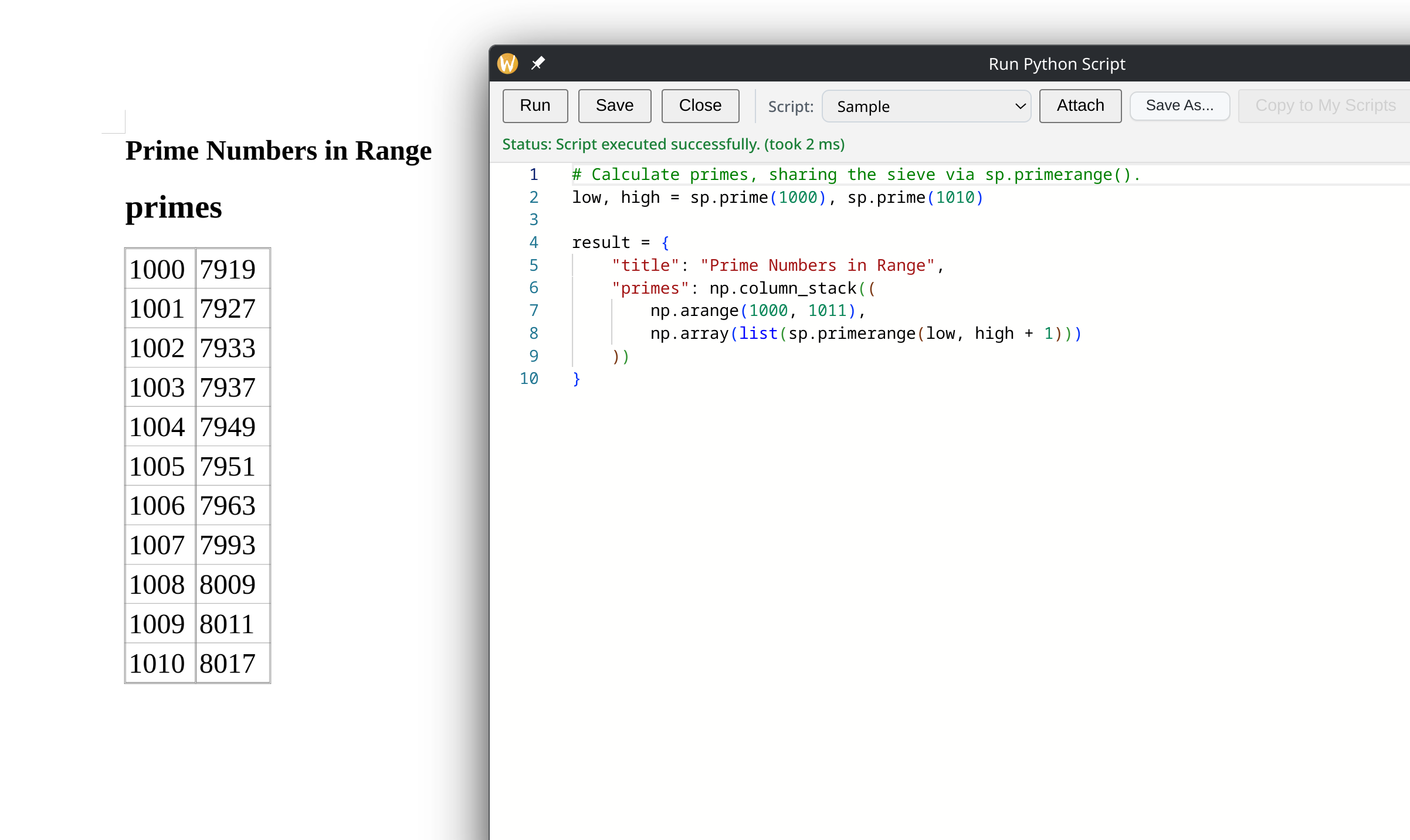Image resolution: width=1410 pixels, height=840 pixels.
Task: Click table cell 7927
Action: point(233,309)
